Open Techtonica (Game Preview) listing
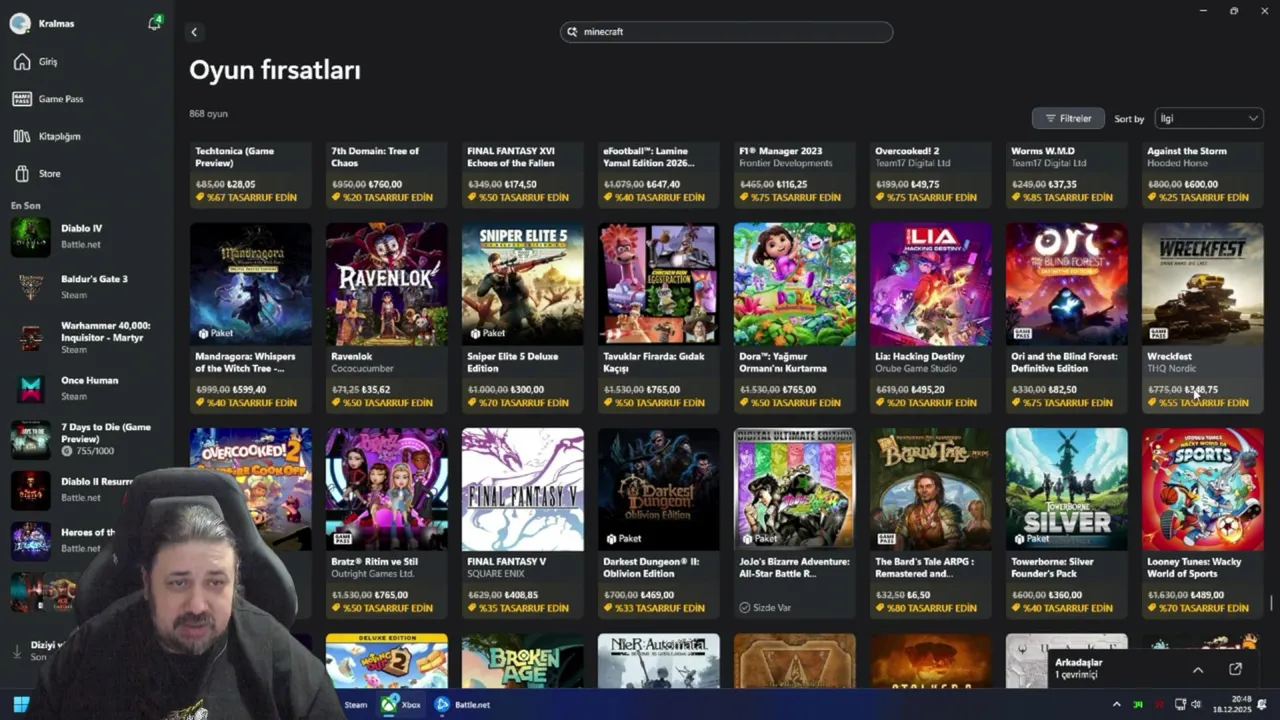 tap(250, 175)
